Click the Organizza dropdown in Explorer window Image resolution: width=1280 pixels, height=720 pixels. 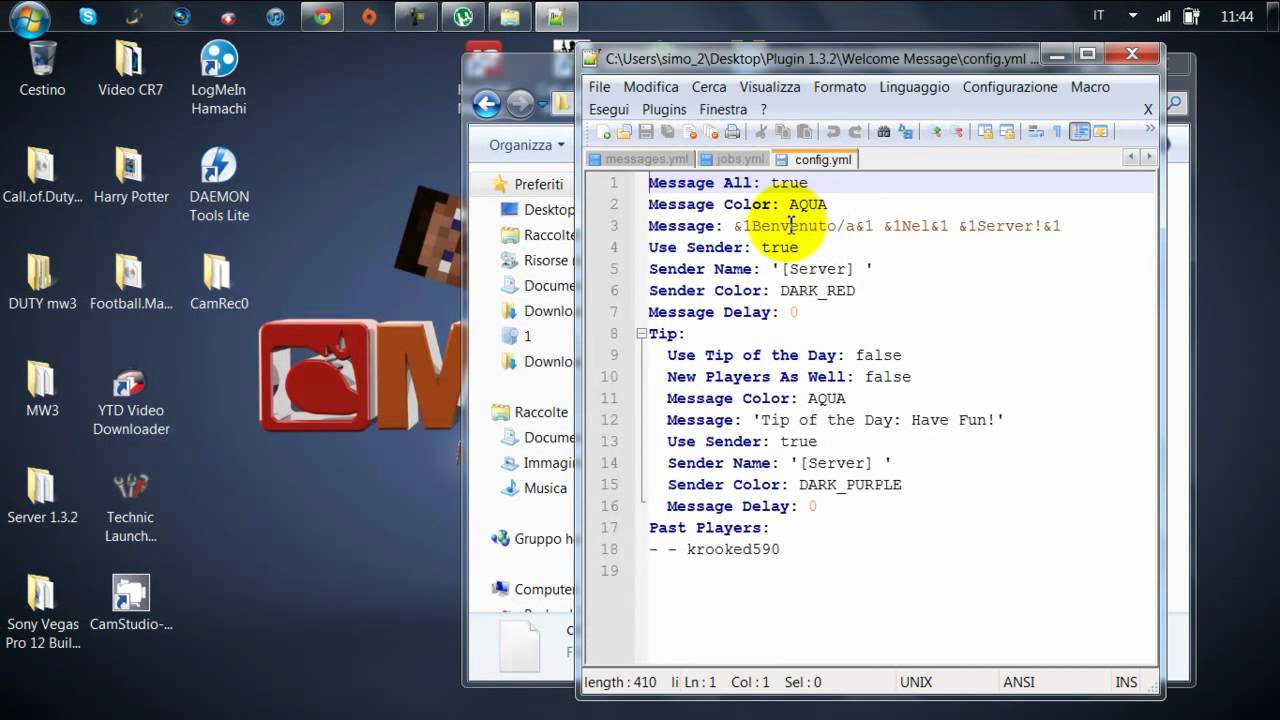pyautogui.click(x=527, y=145)
